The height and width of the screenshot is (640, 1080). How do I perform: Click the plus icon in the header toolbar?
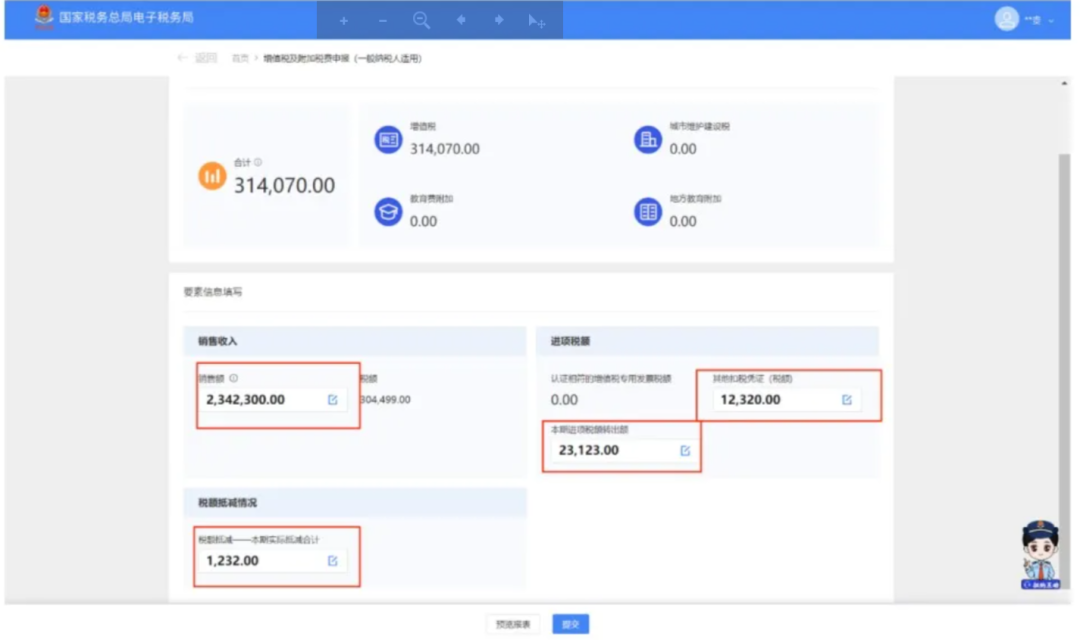[x=343, y=21]
